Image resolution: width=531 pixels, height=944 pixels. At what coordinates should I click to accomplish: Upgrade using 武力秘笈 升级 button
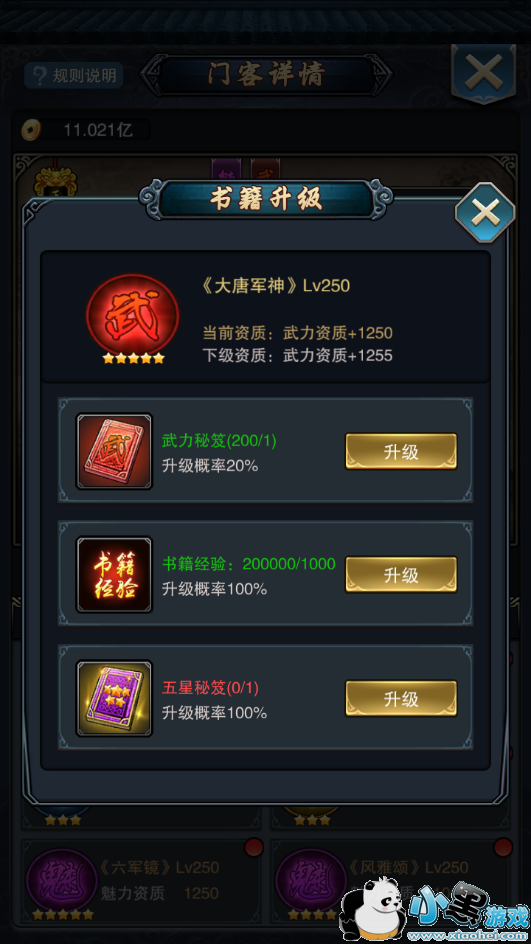401,451
